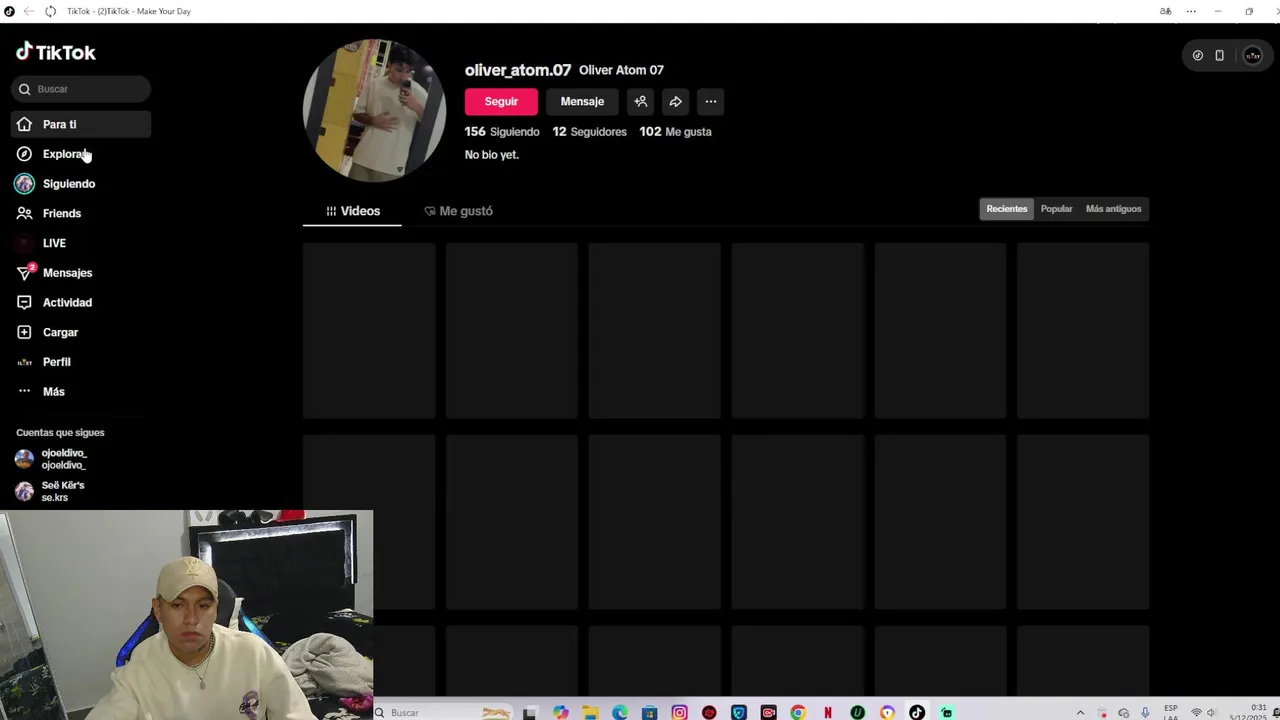Viewport: 1280px width, 720px height.
Task: Sort videos by Recientes
Action: coord(1007,209)
